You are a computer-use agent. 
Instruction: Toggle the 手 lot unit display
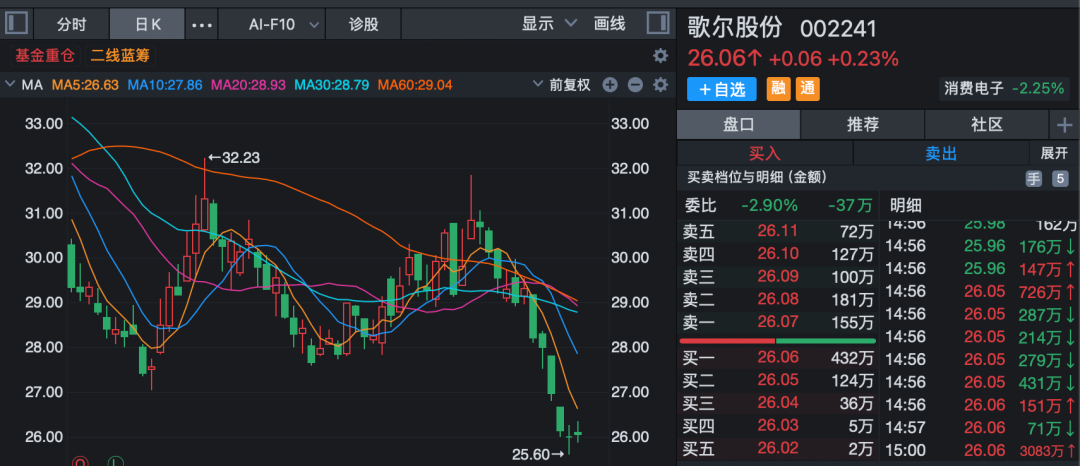tap(1034, 179)
